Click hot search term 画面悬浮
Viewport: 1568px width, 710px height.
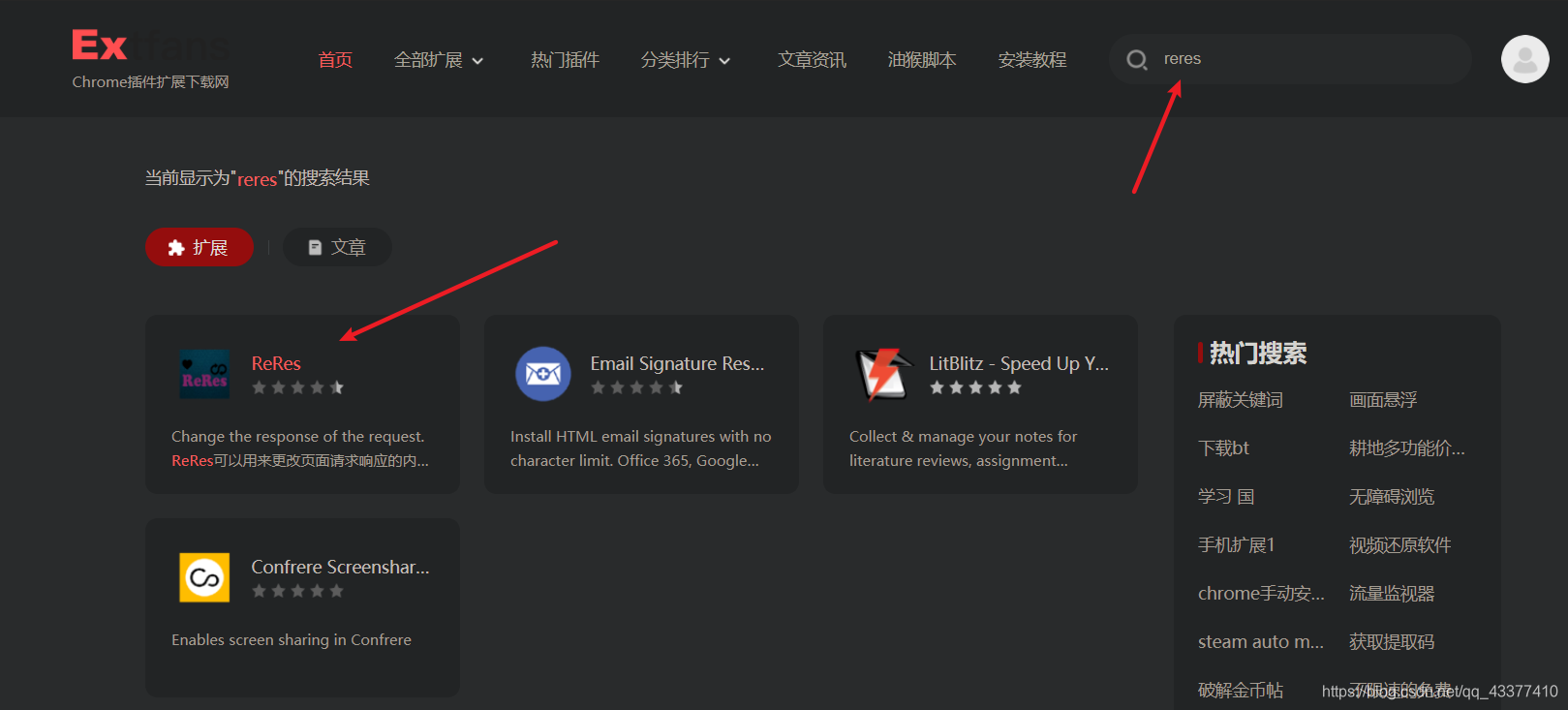[x=1383, y=399]
